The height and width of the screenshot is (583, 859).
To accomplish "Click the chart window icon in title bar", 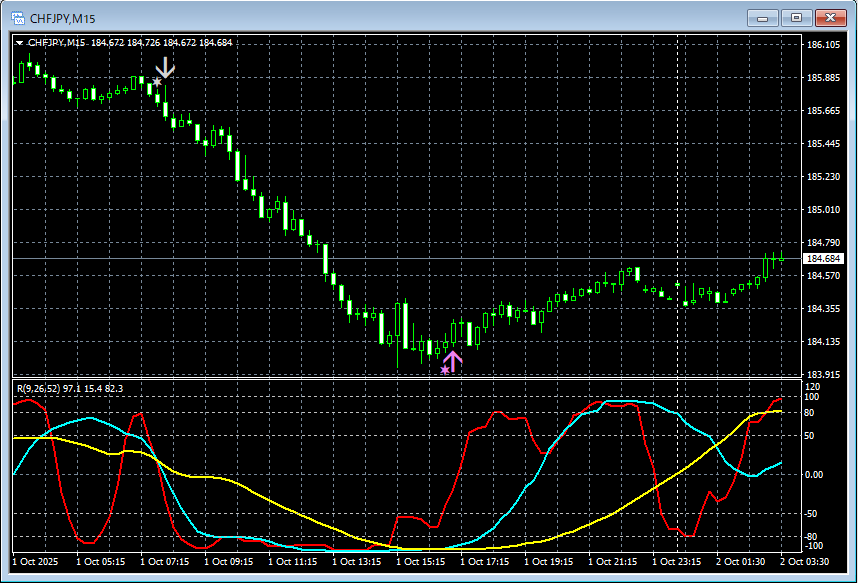I will (x=17, y=17).
